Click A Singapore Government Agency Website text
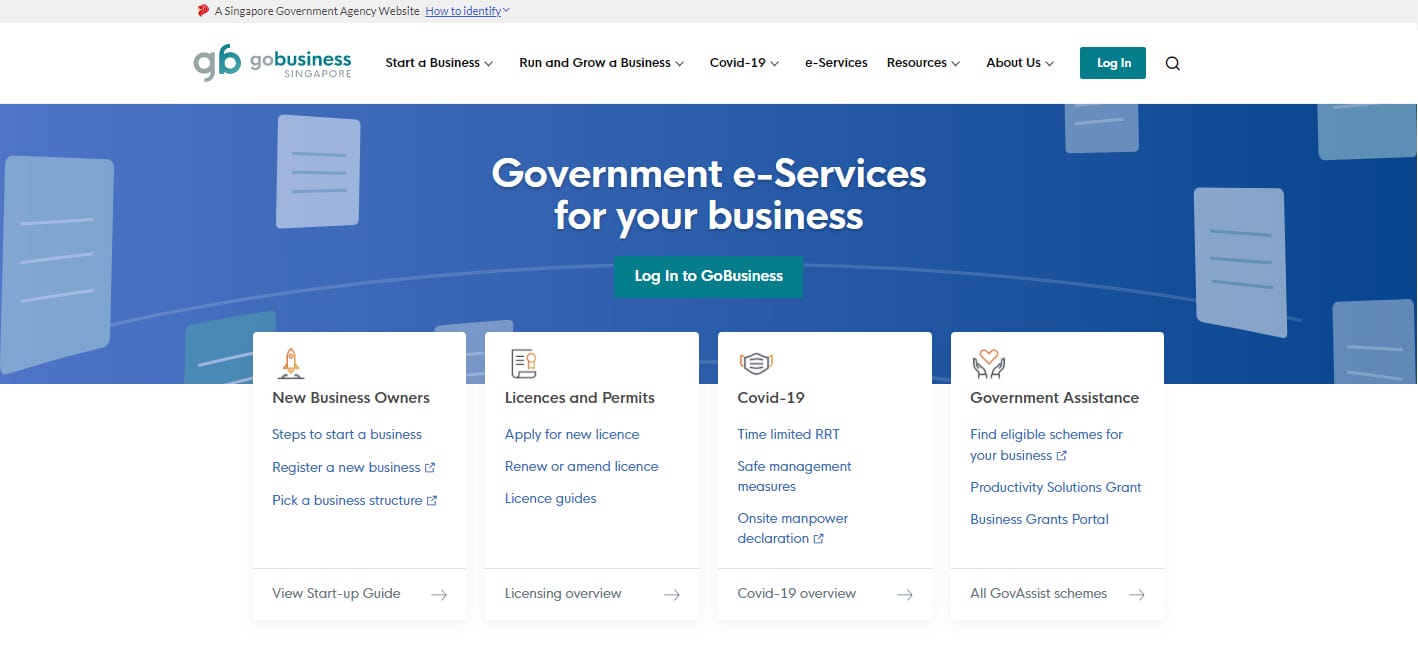The image size is (1418, 661). (316, 10)
